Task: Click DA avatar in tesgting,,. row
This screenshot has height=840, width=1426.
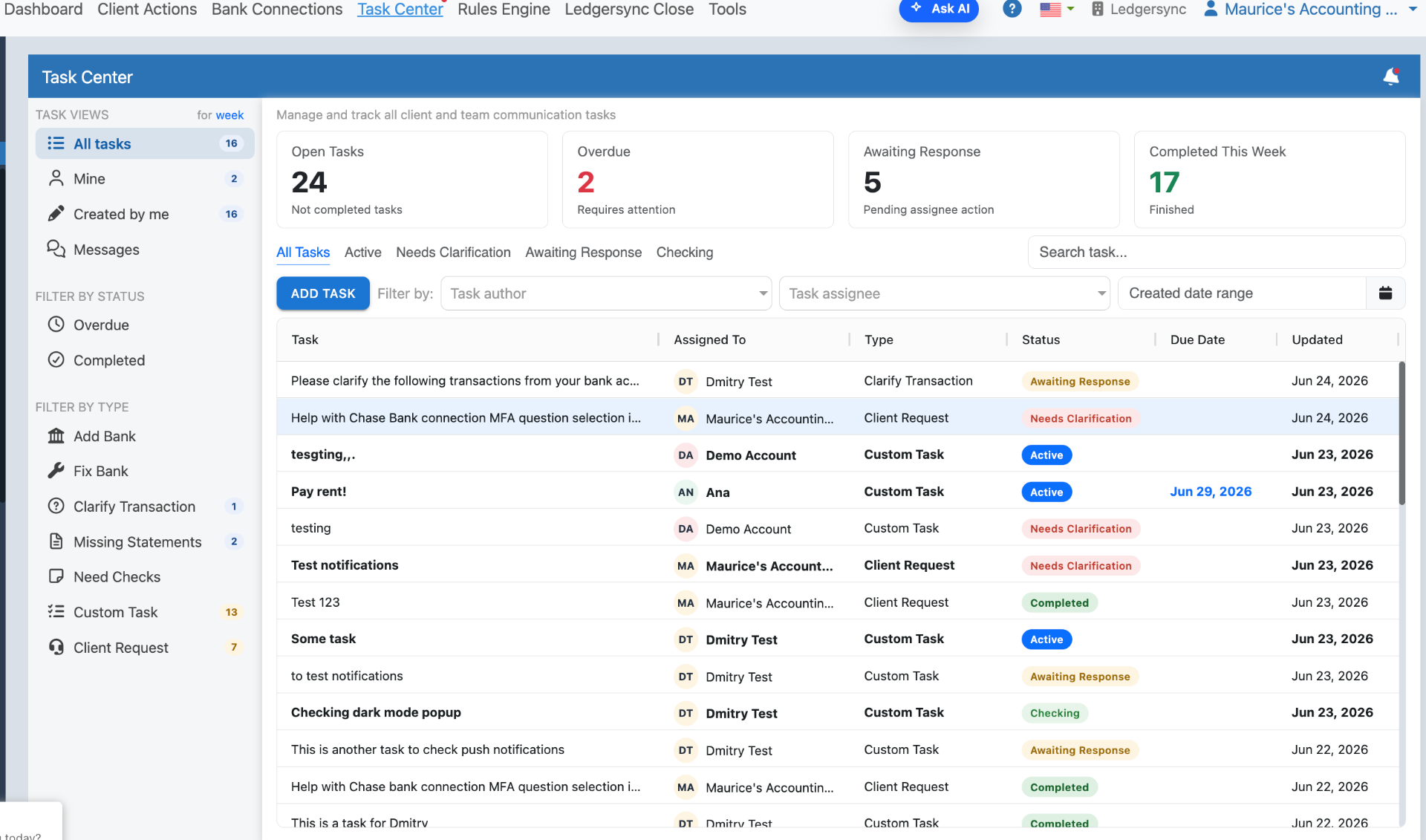Action: (686, 455)
